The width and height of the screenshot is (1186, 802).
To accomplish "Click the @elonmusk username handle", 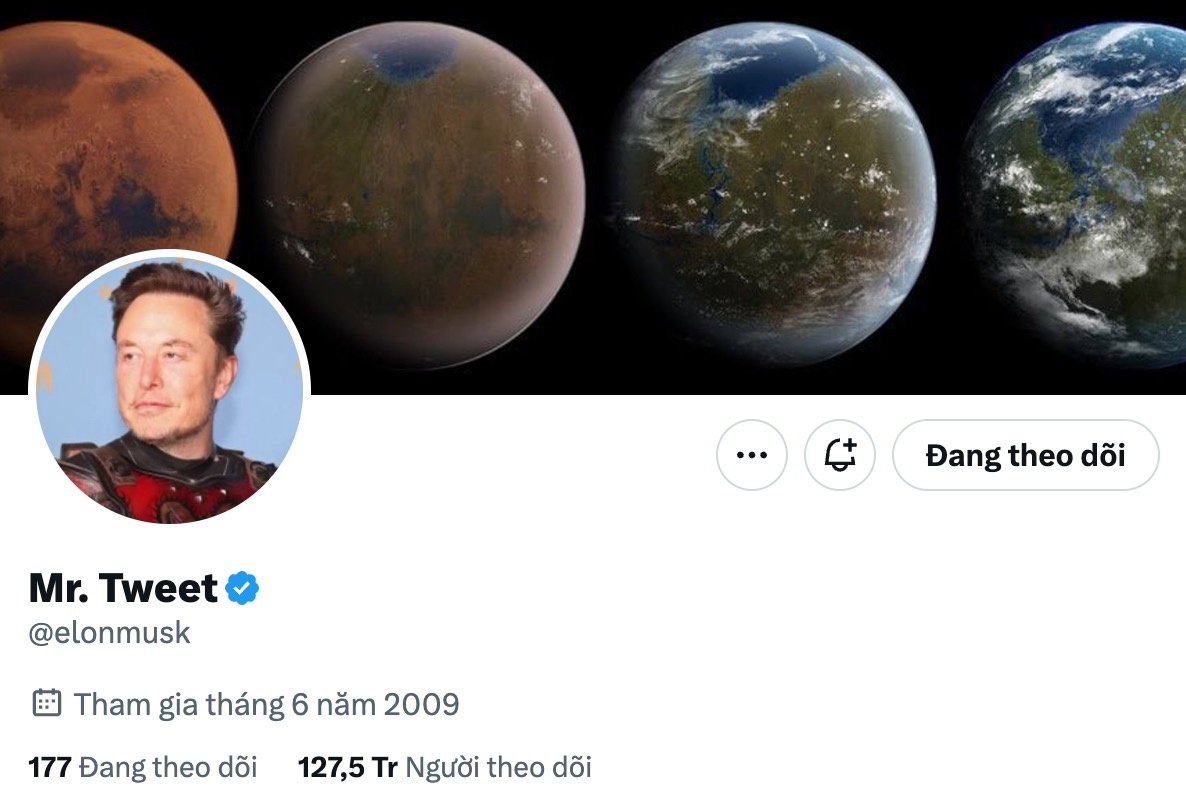I will pyautogui.click(x=108, y=632).
